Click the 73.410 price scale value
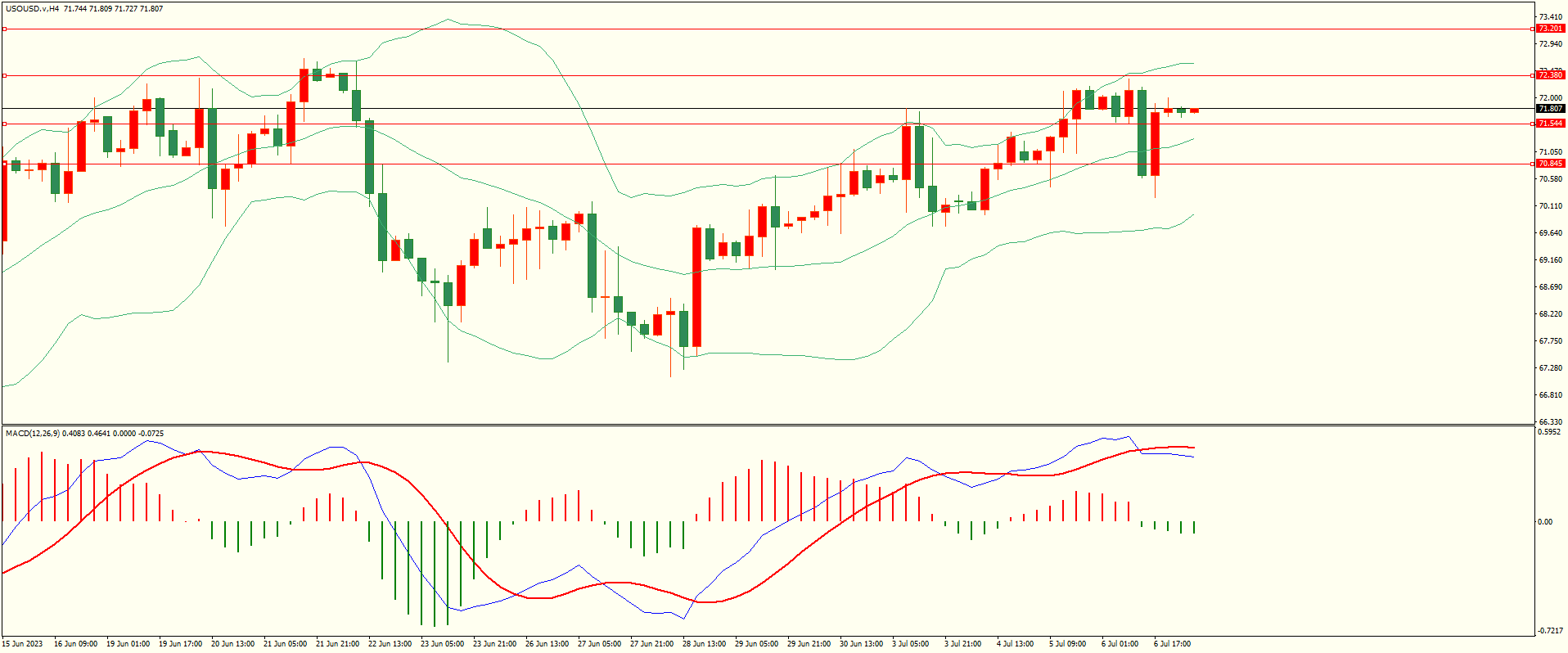The image size is (1568, 653). pos(1550,17)
